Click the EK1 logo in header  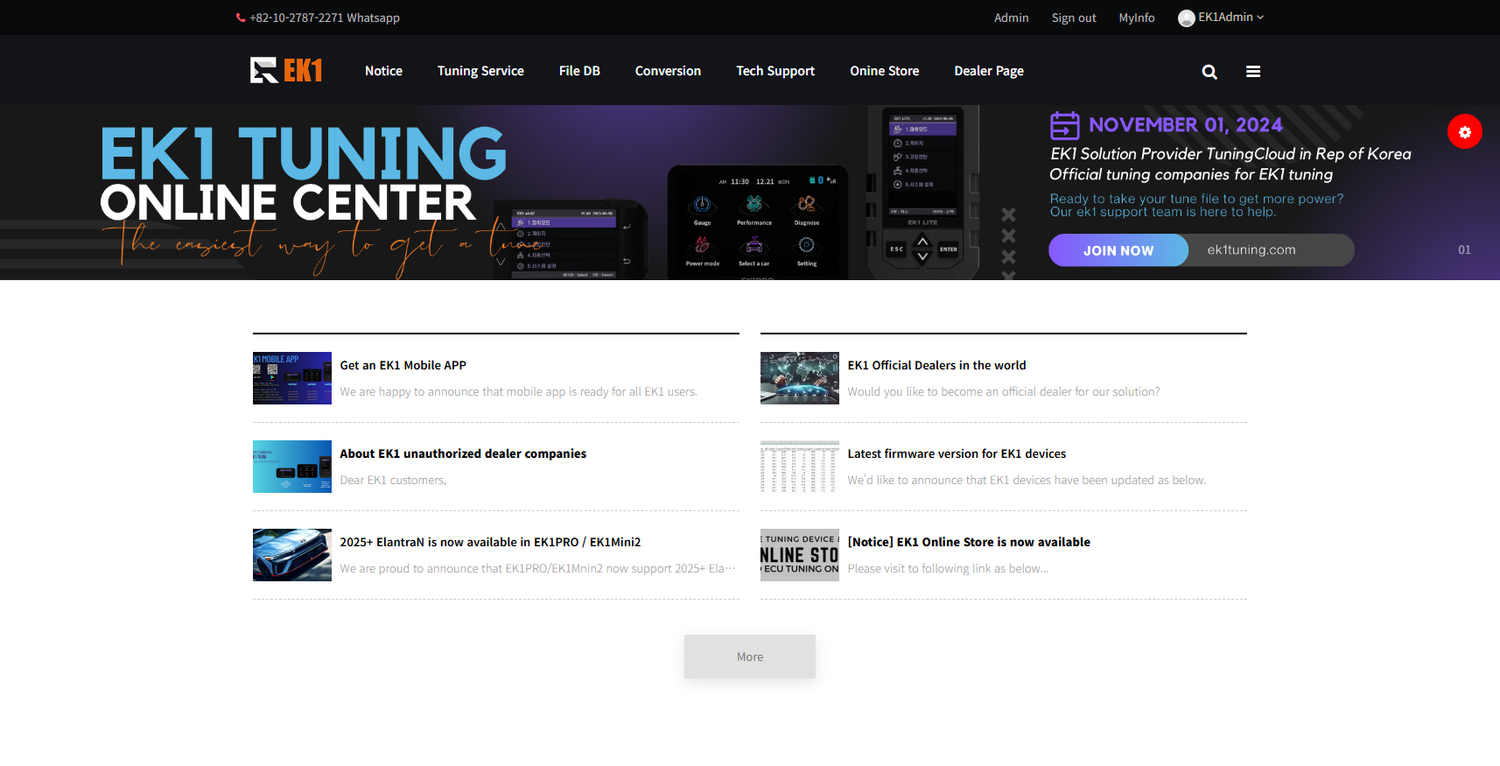tap(286, 70)
